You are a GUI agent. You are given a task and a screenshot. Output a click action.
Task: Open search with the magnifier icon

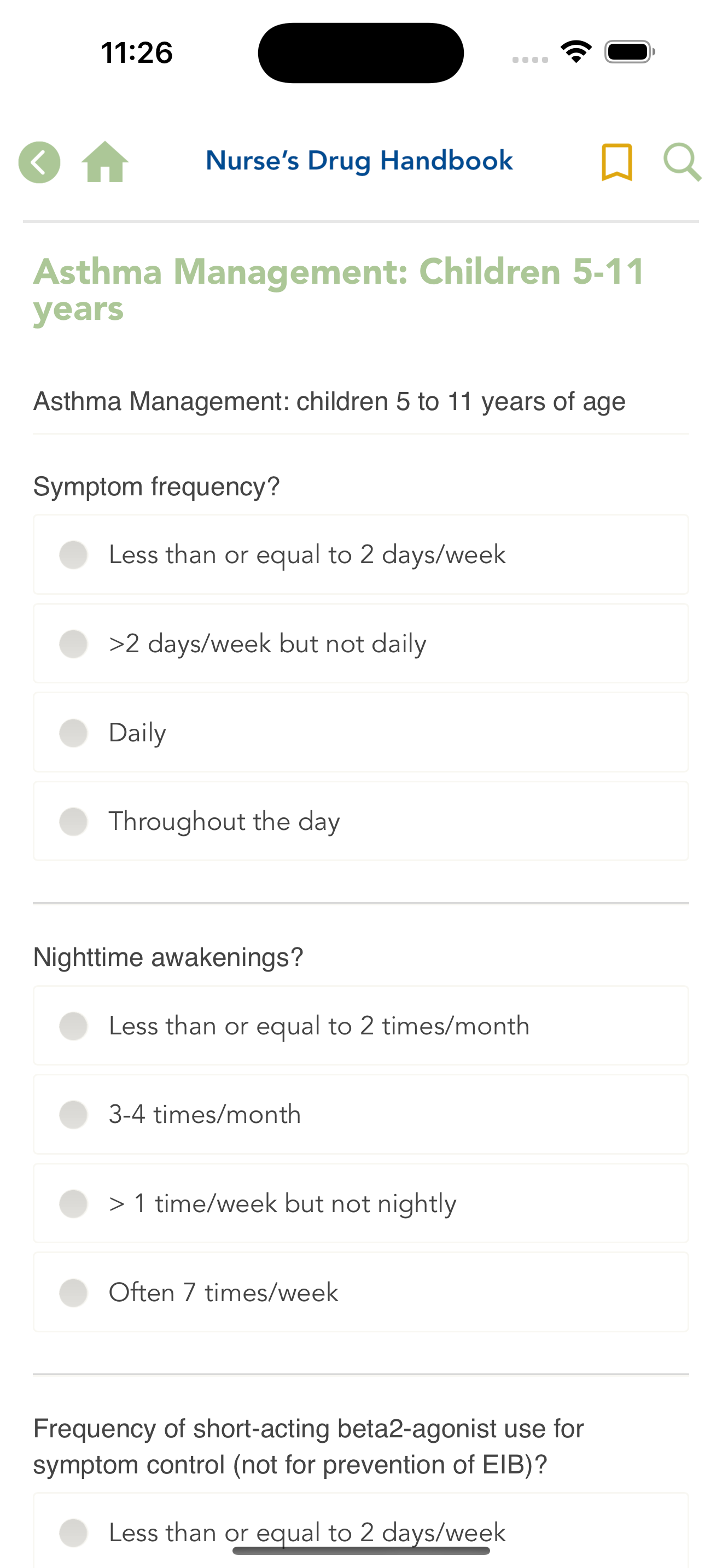click(682, 162)
